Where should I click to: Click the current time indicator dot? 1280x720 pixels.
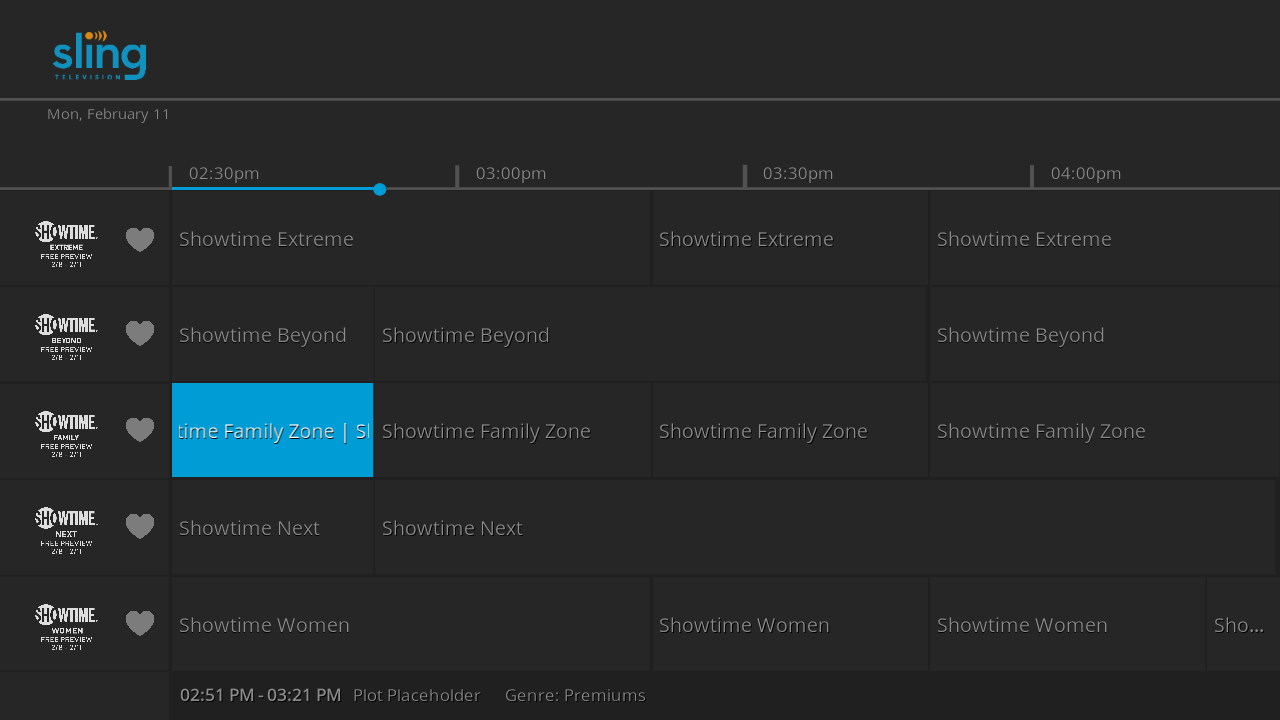[x=380, y=189]
